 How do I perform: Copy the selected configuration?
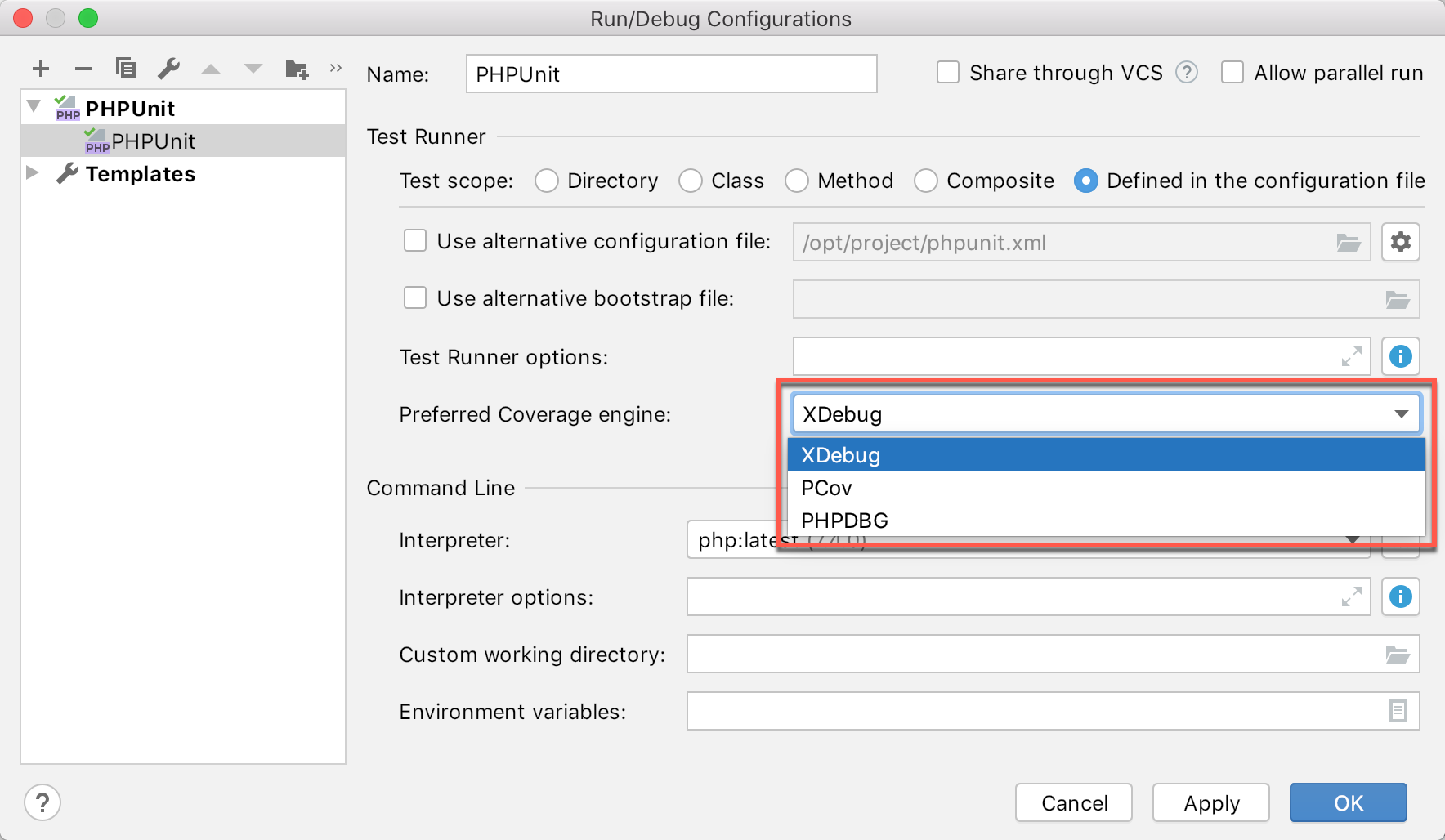click(126, 68)
